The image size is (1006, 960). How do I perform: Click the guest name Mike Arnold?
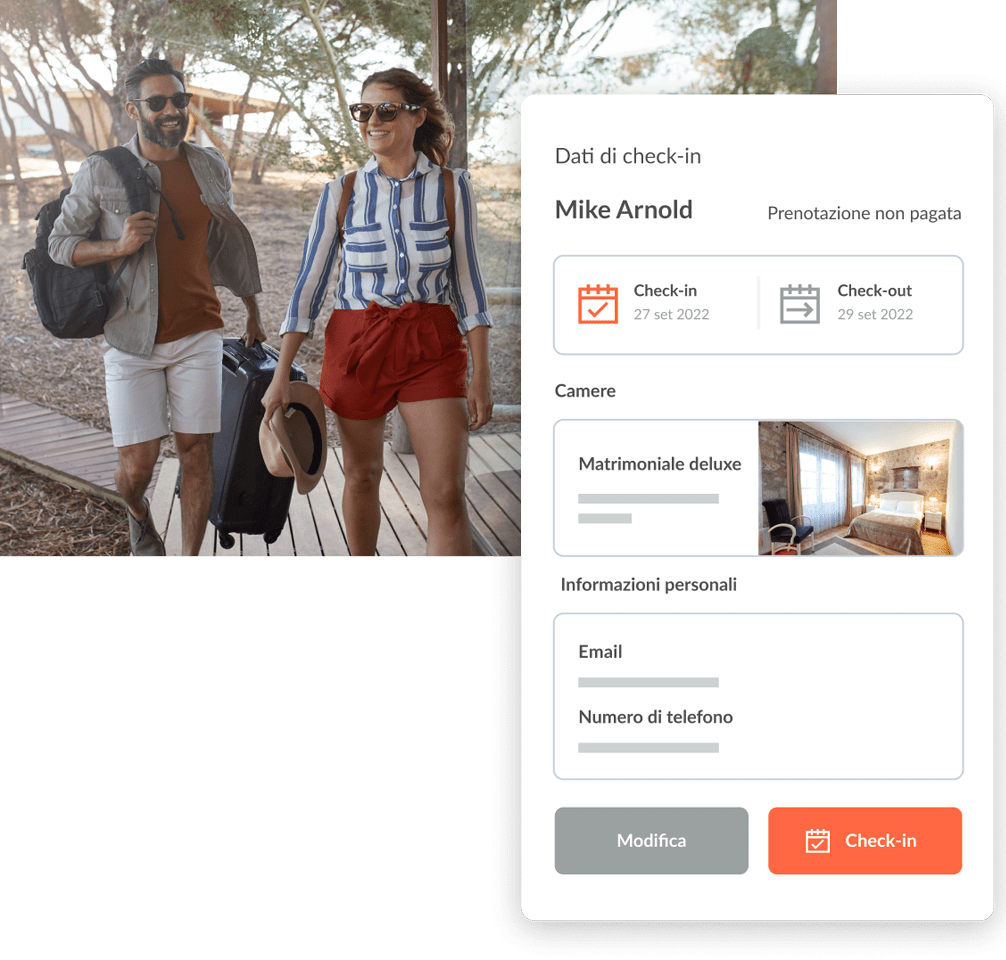coord(623,210)
